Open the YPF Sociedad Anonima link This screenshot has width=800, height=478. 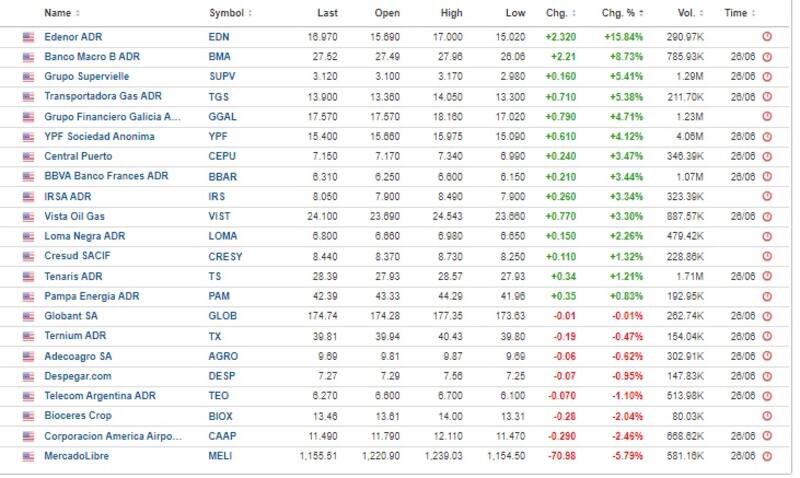[x=99, y=136]
